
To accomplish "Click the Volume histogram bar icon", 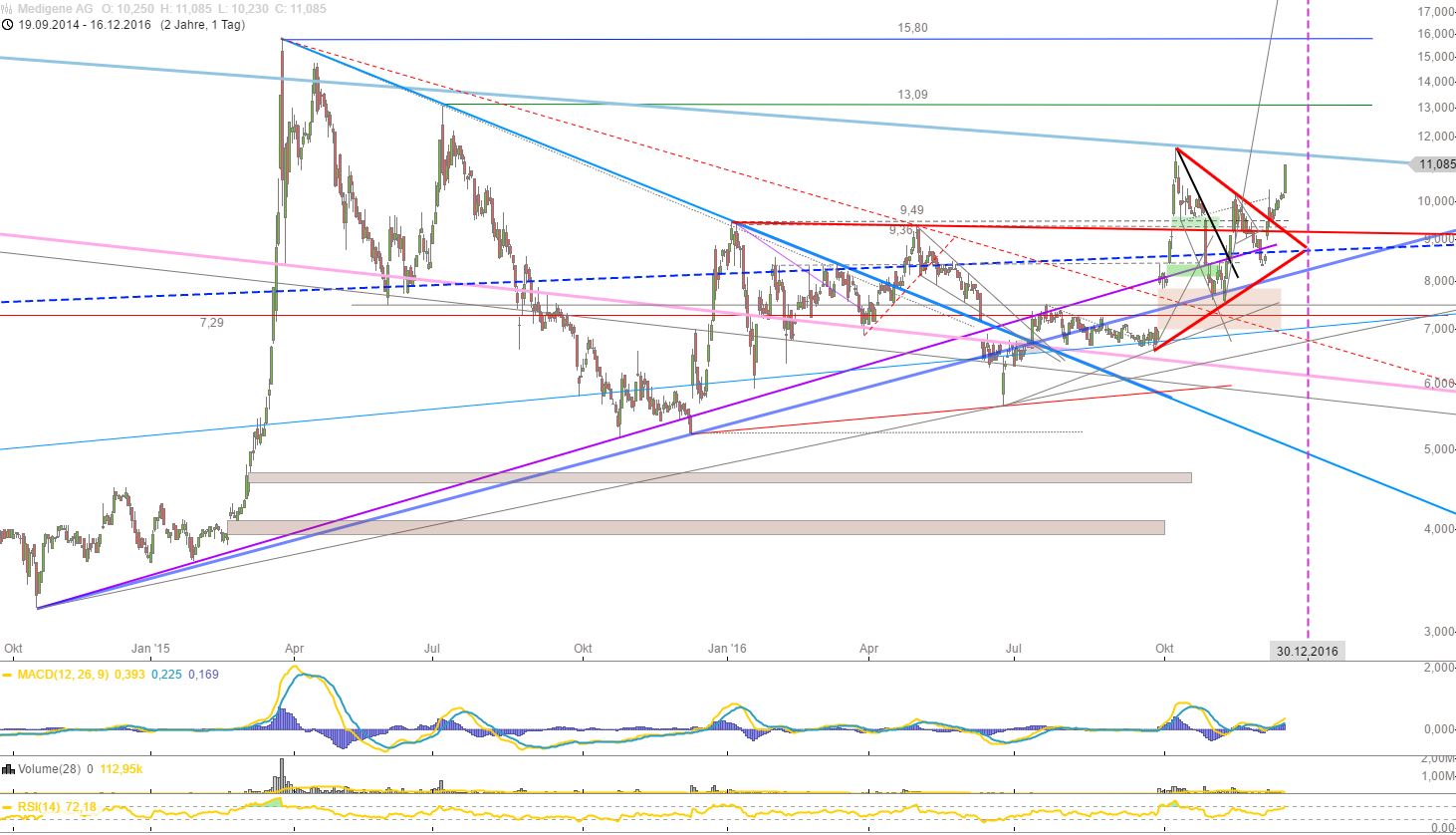I will click(x=9, y=768).
